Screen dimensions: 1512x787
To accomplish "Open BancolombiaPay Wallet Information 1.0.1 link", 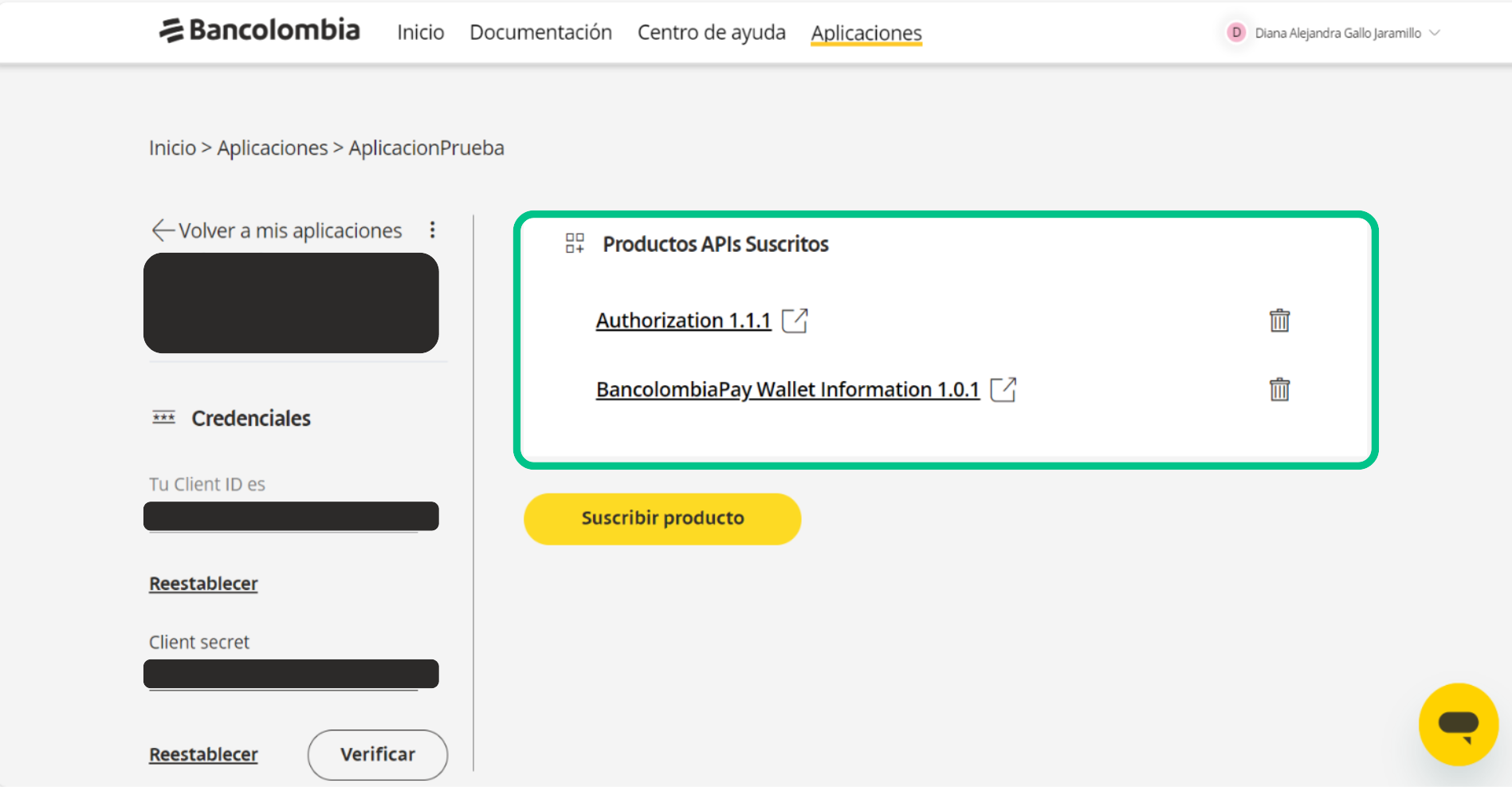I will (x=787, y=390).
